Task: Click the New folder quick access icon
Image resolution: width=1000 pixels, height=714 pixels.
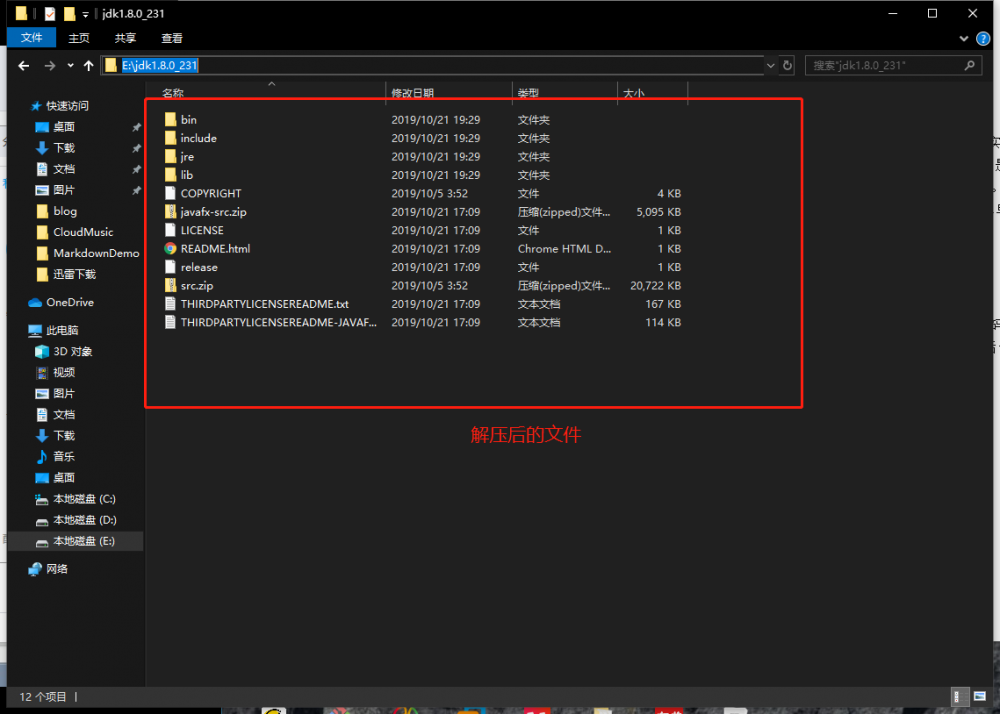Action: click(x=70, y=13)
